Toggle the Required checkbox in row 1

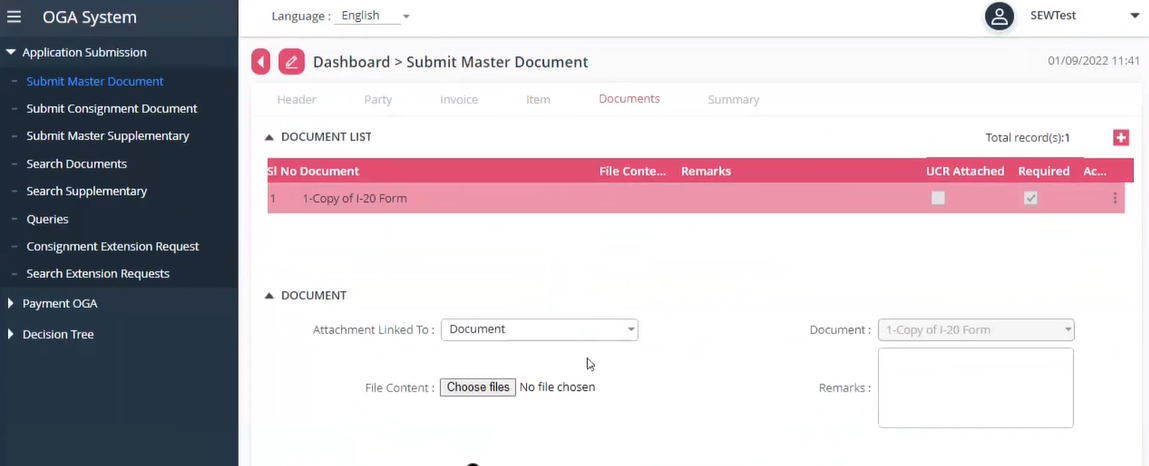tap(1030, 199)
